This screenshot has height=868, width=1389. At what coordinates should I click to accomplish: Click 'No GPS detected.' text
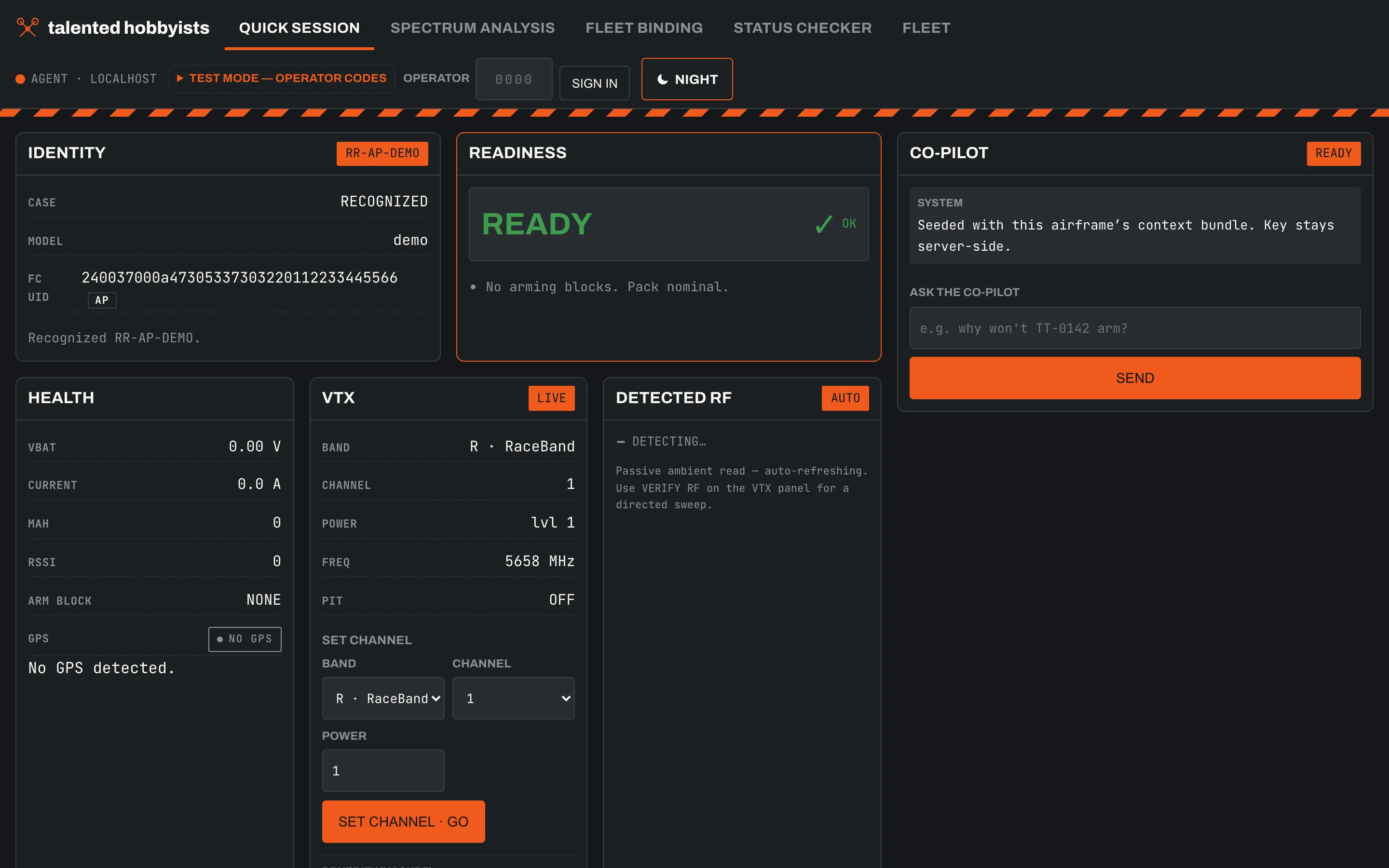coord(102,668)
